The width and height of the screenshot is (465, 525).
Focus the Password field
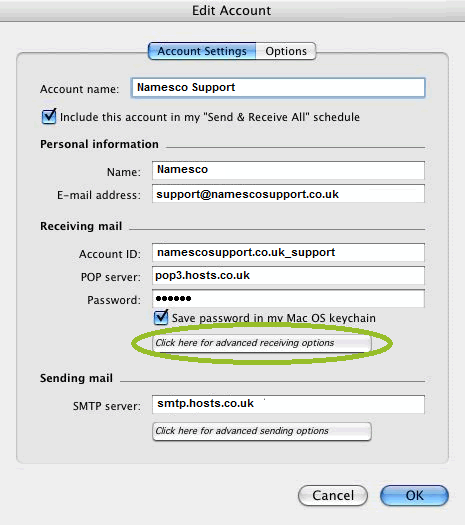(288, 299)
